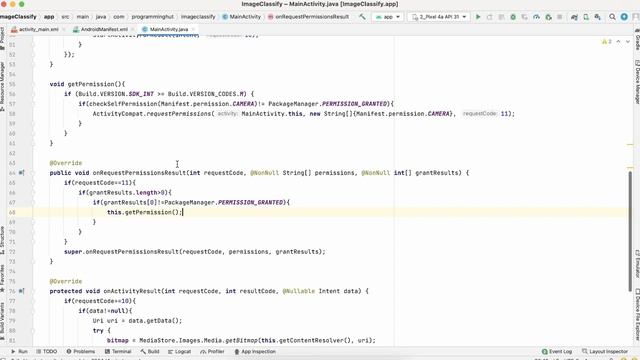The image size is (640, 360).
Task: Place cursor on this.getPermission(); line
Action: pyautogui.click(x=144, y=212)
